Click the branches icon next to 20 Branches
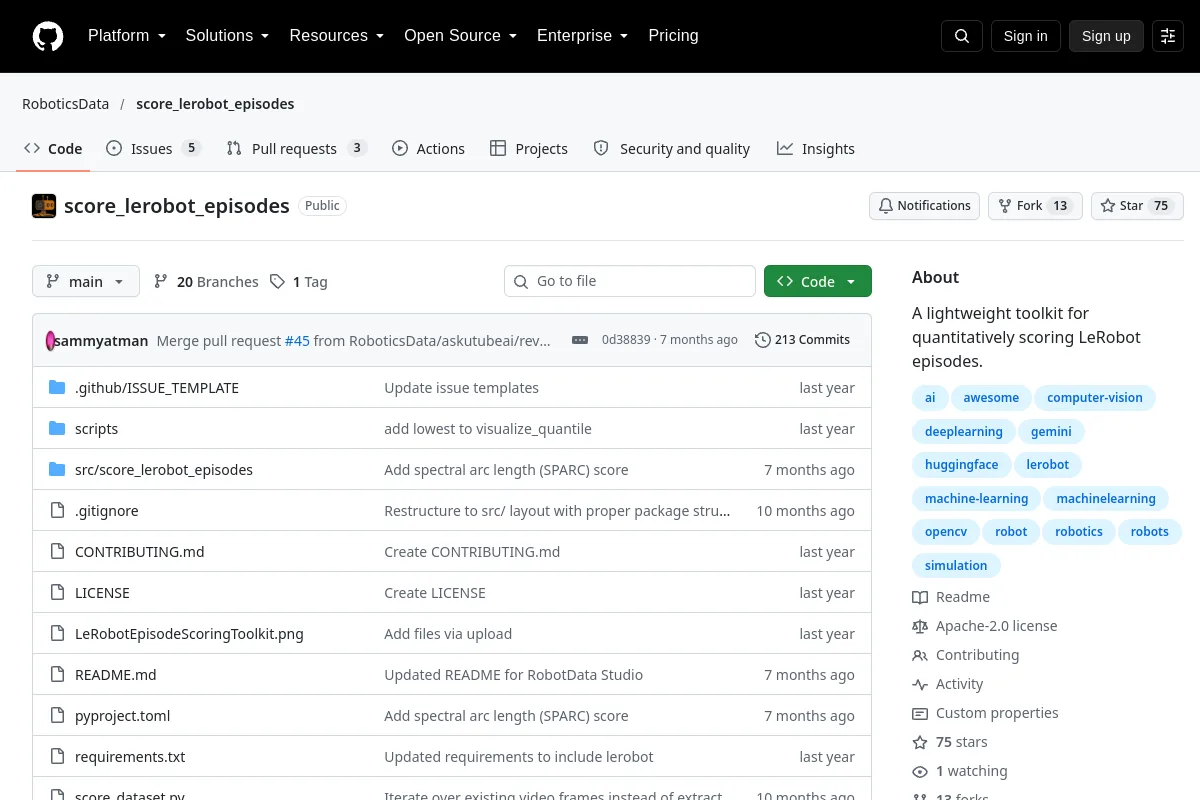Image resolution: width=1200 pixels, height=800 pixels. [x=161, y=282]
